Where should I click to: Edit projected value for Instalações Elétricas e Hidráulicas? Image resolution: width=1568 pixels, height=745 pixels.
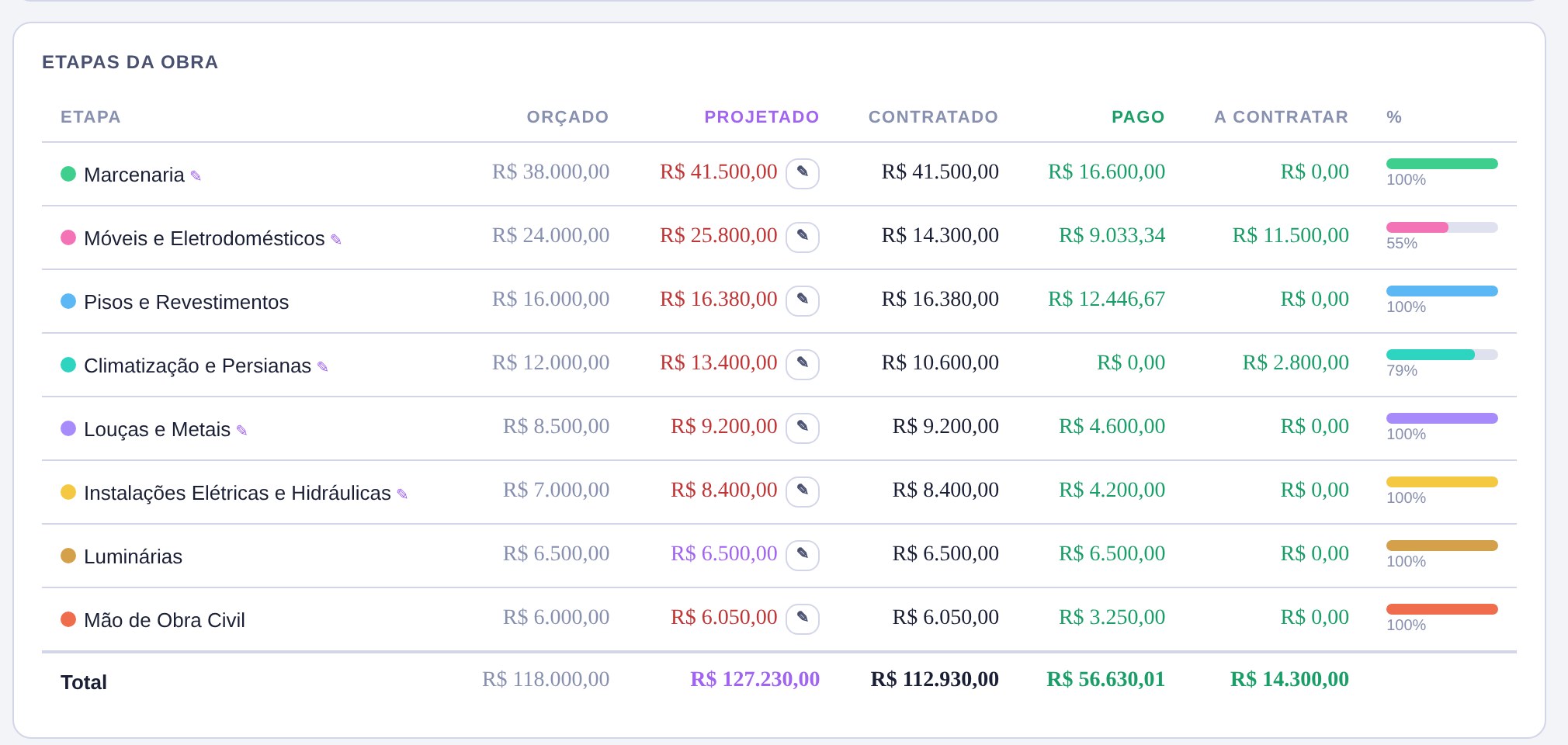tap(803, 491)
